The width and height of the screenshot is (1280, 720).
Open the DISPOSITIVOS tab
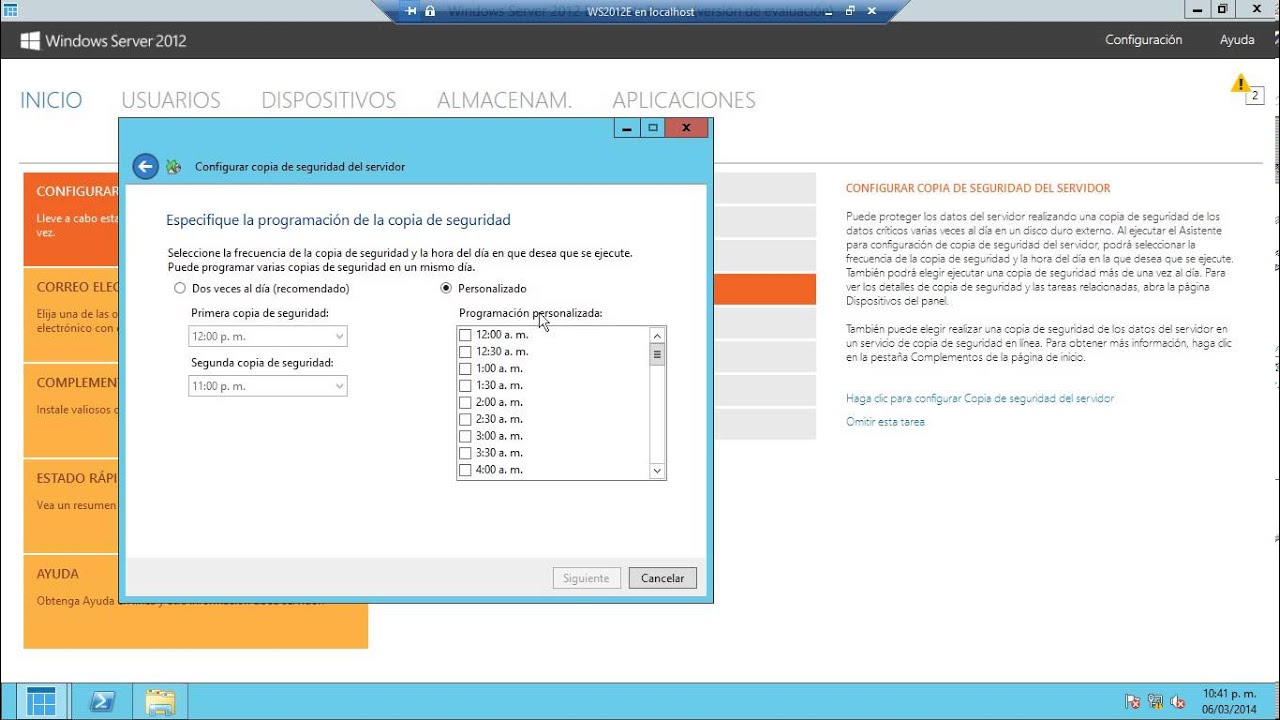click(x=329, y=100)
